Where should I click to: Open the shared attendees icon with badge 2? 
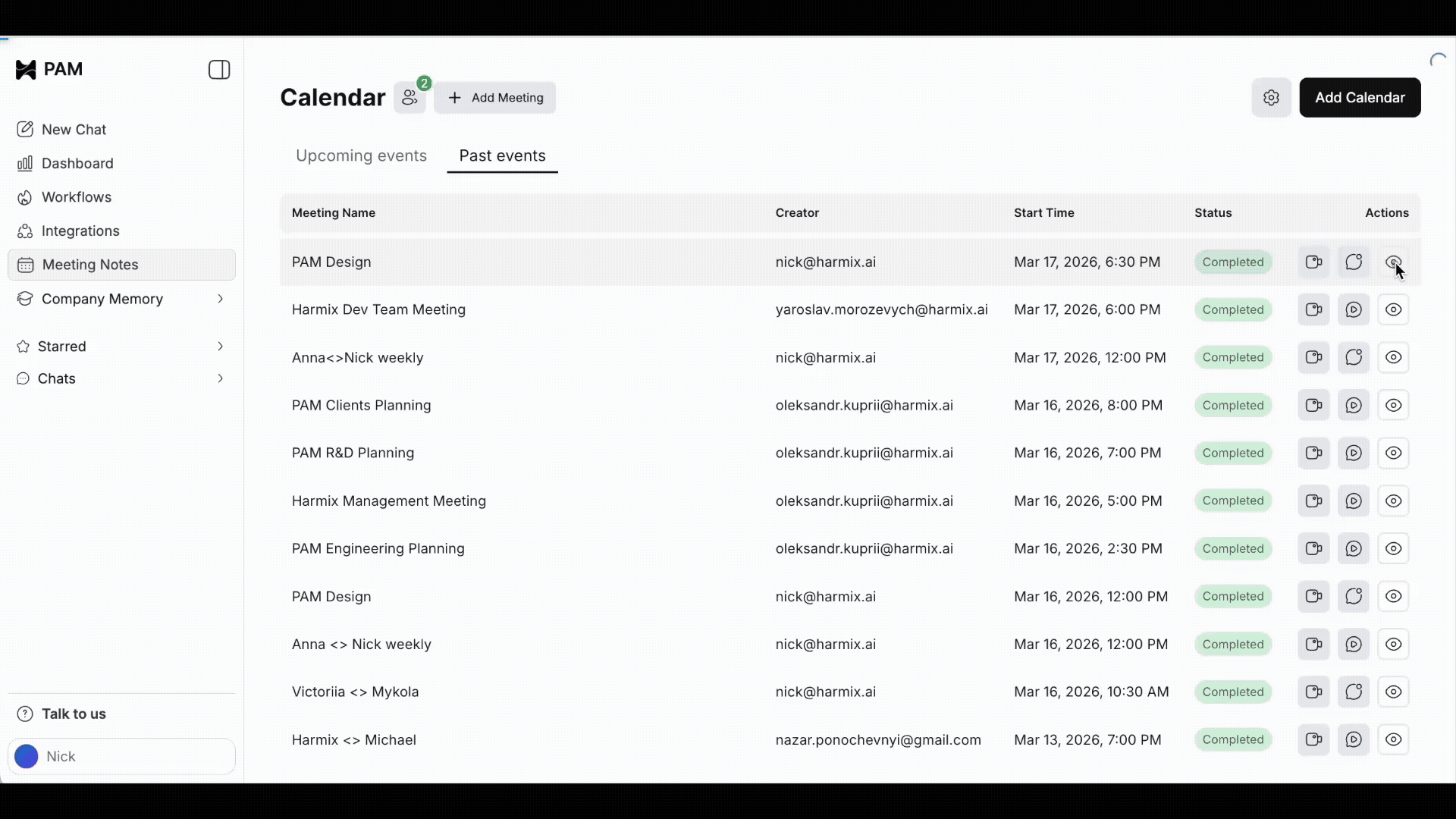410,97
